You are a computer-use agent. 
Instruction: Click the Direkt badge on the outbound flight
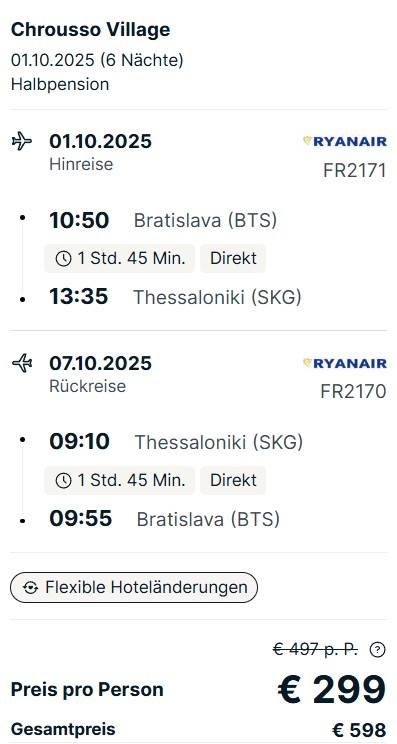point(233,259)
